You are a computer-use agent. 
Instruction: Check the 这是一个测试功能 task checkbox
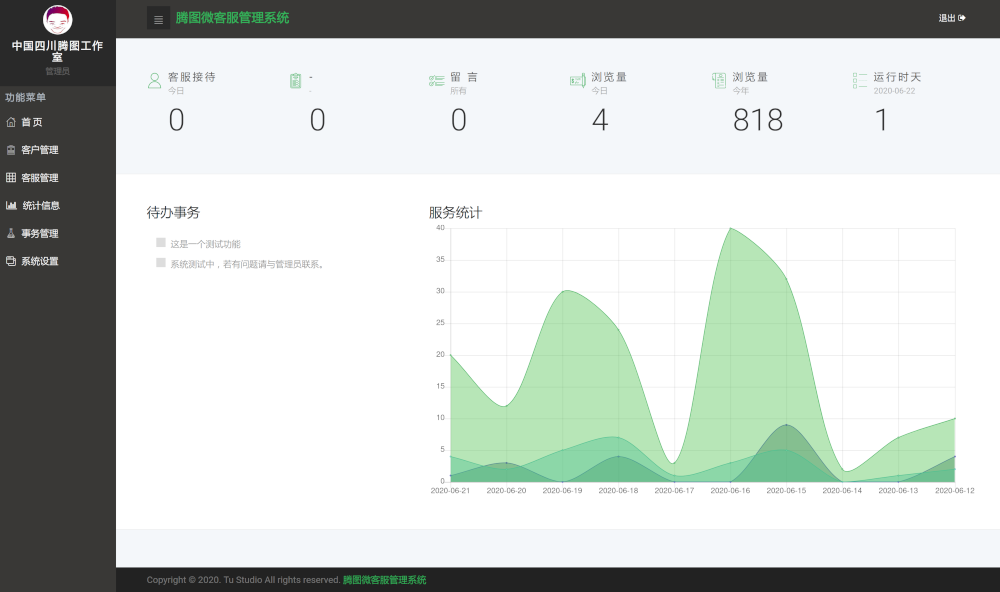pos(161,243)
